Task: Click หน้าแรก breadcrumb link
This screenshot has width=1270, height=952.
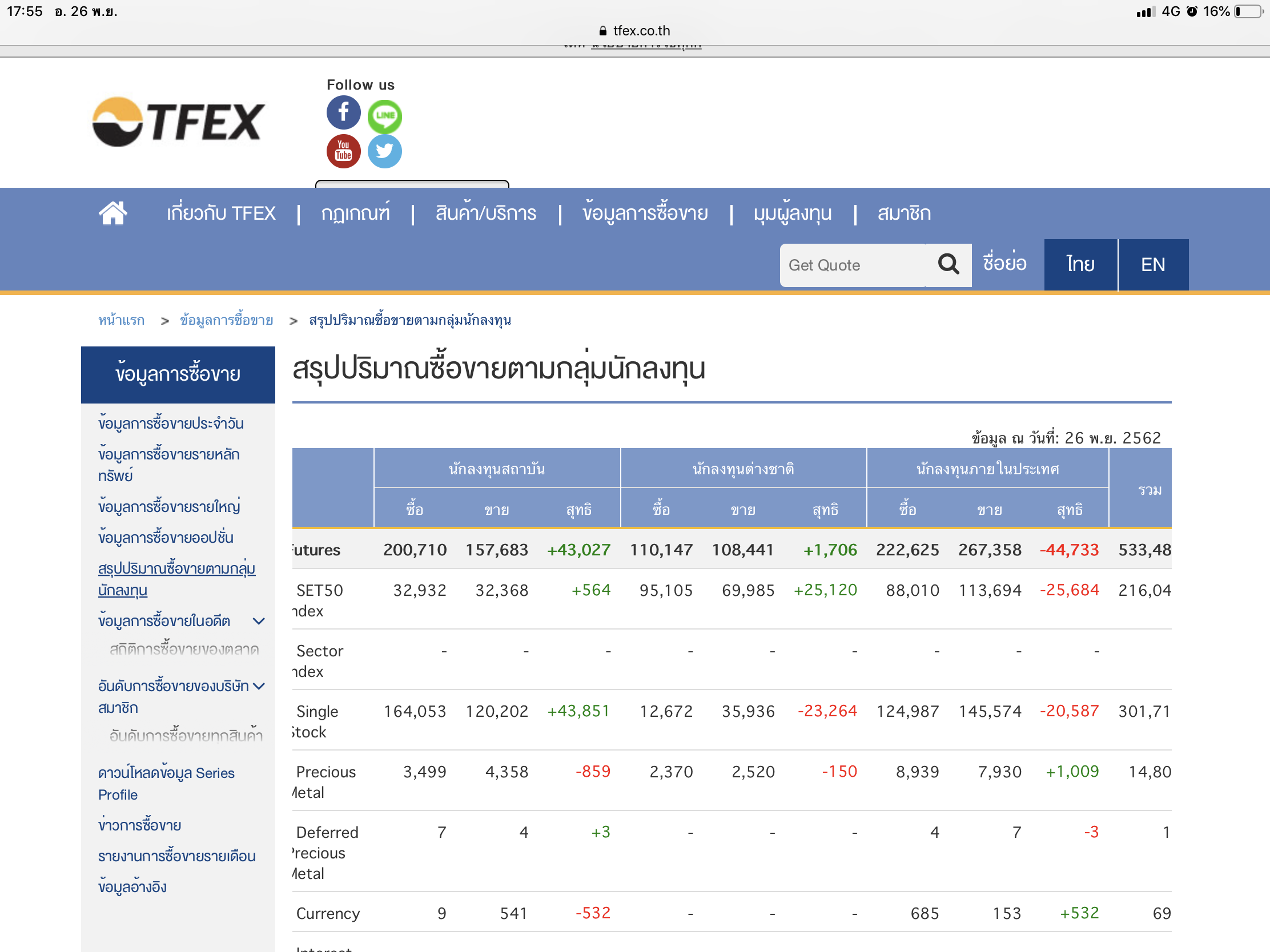Action: click(x=121, y=320)
